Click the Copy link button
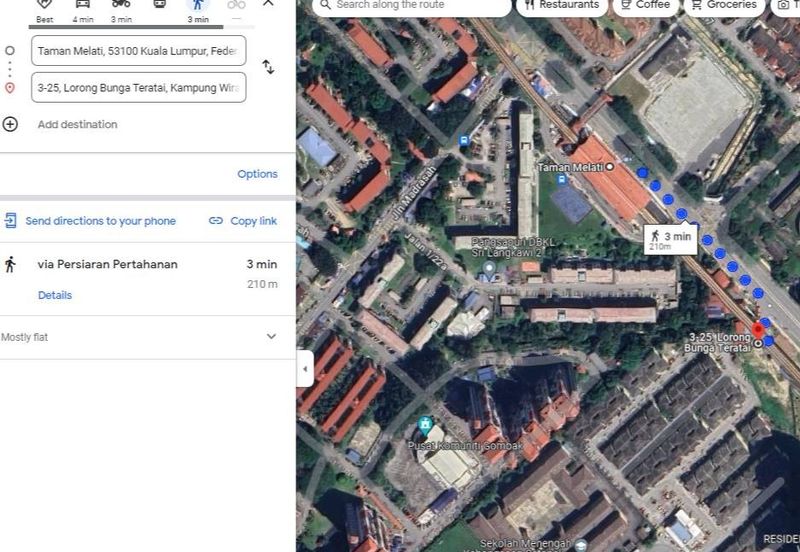Viewport: 800px width, 552px height. point(243,221)
